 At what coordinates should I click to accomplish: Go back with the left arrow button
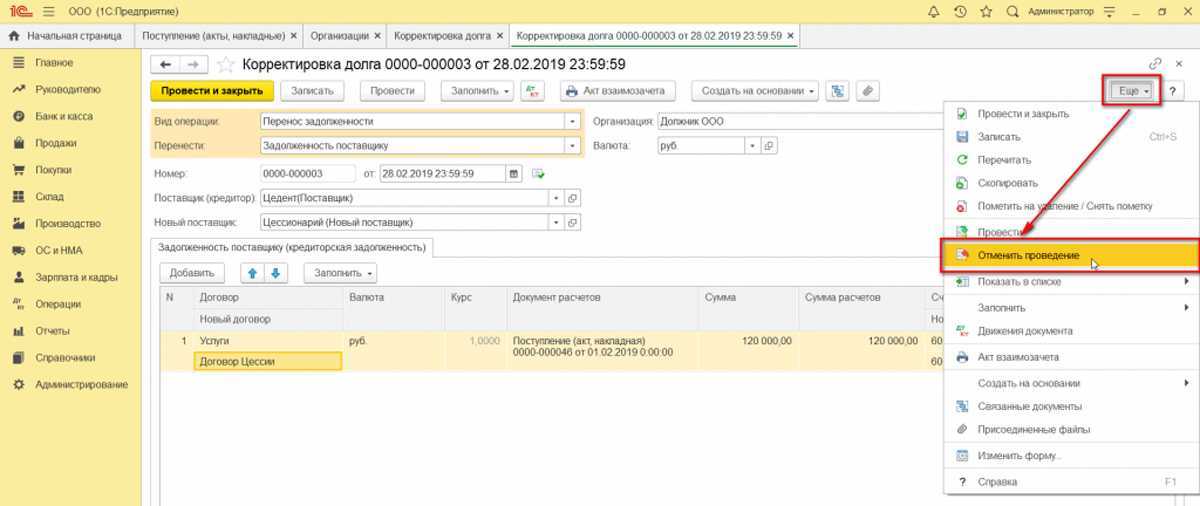tap(165, 64)
